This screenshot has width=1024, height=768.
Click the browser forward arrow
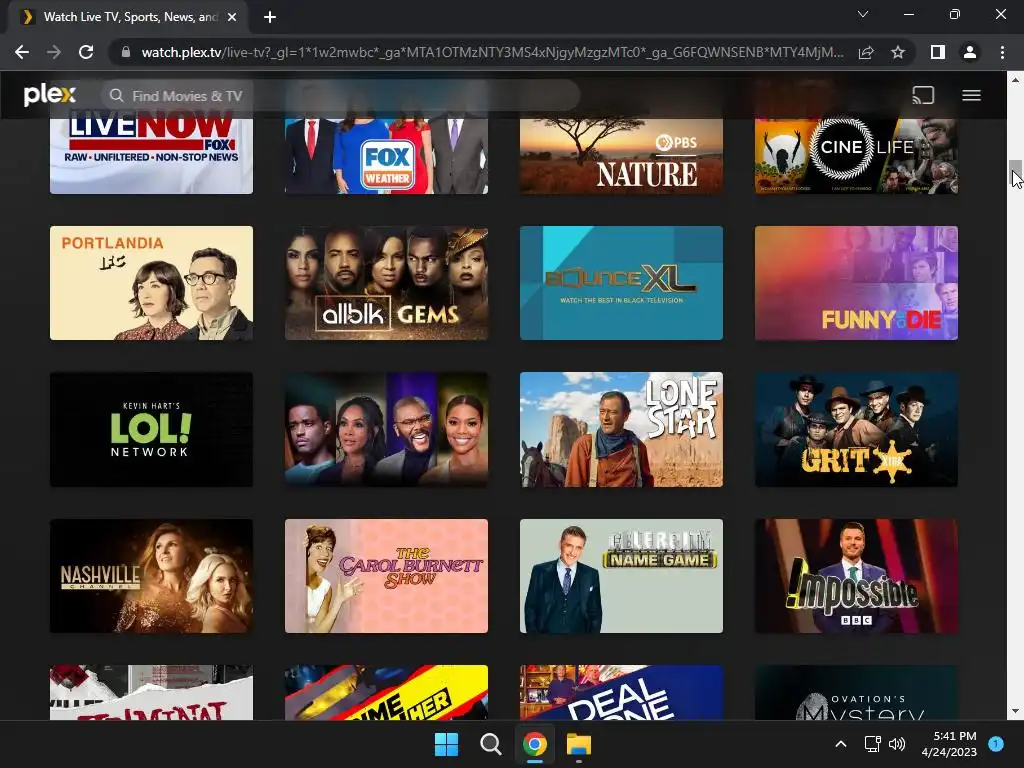pyautogui.click(x=54, y=52)
